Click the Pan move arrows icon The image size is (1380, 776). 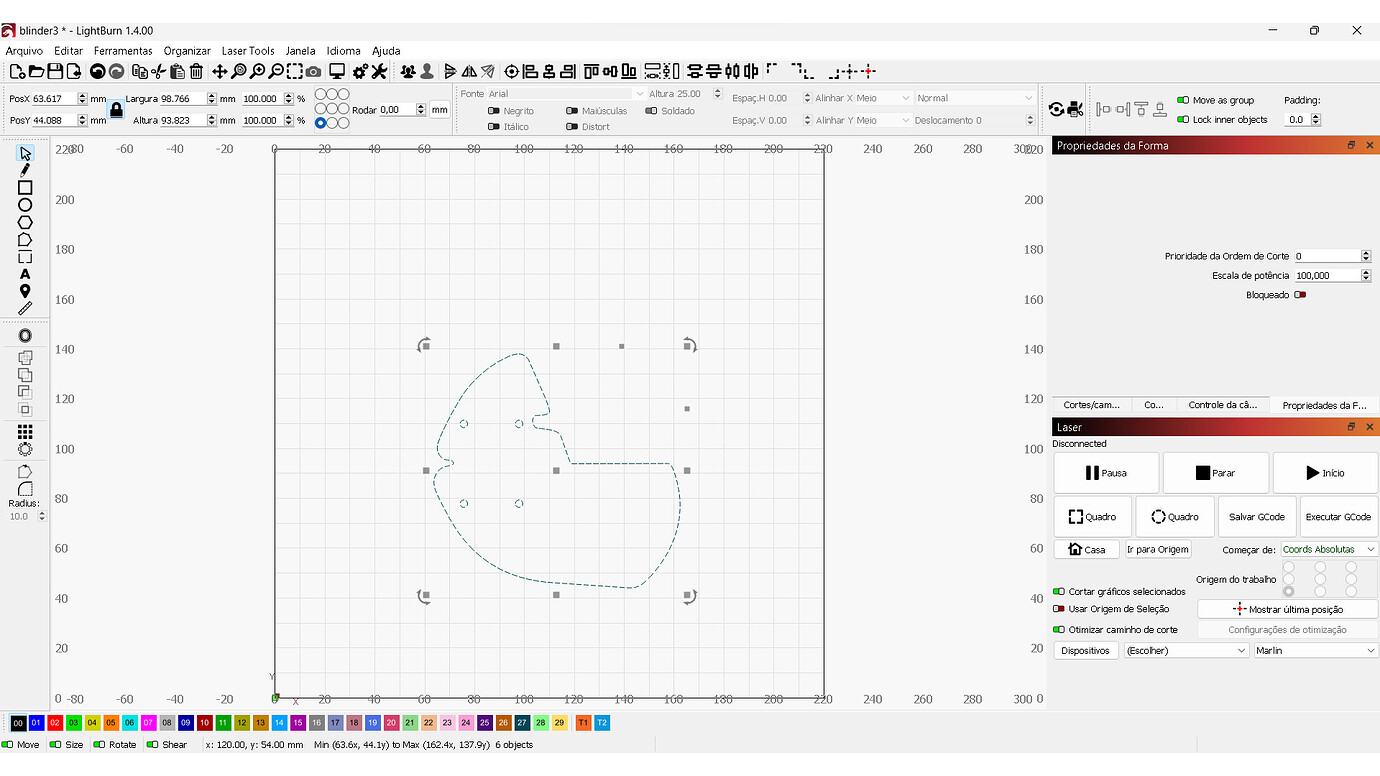point(220,71)
